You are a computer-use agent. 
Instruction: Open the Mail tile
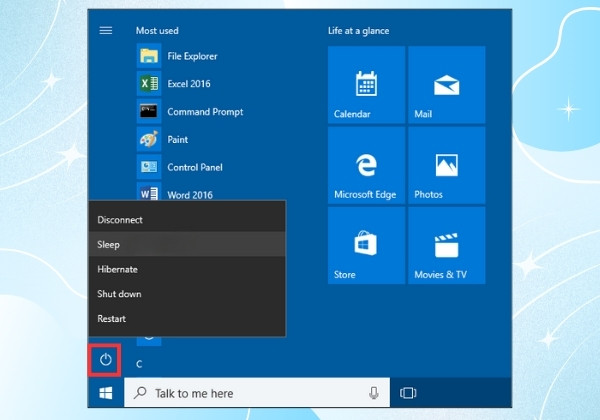click(447, 85)
